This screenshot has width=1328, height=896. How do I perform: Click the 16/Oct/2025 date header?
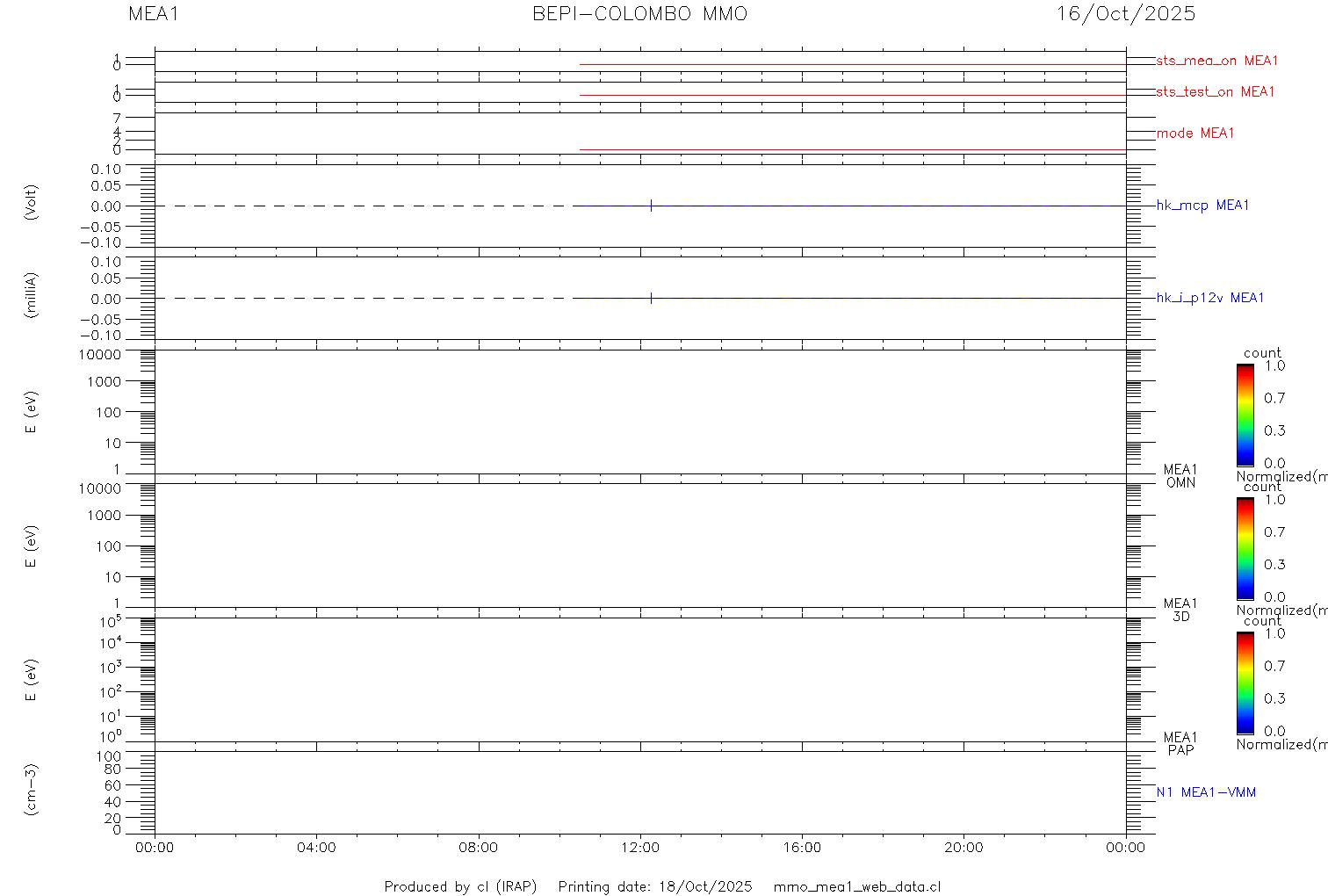pyautogui.click(x=1126, y=14)
